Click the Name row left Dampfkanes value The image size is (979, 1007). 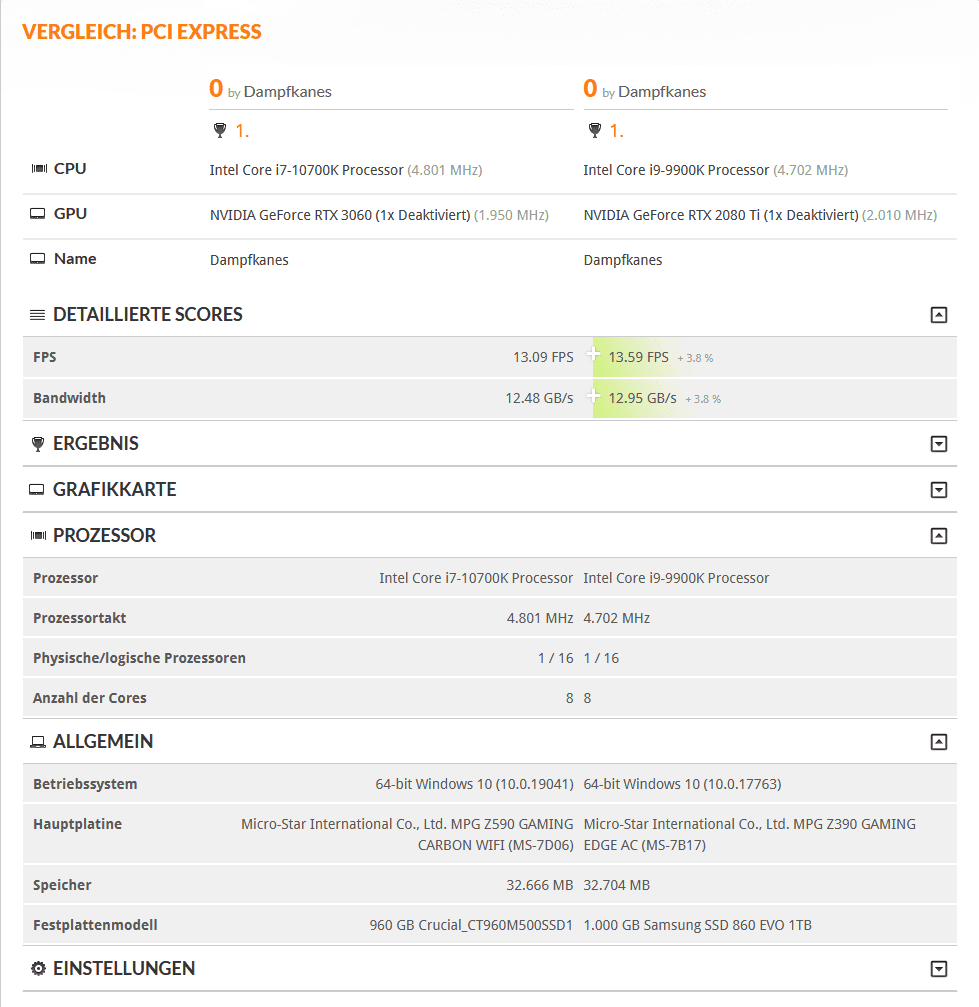click(x=249, y=260)
